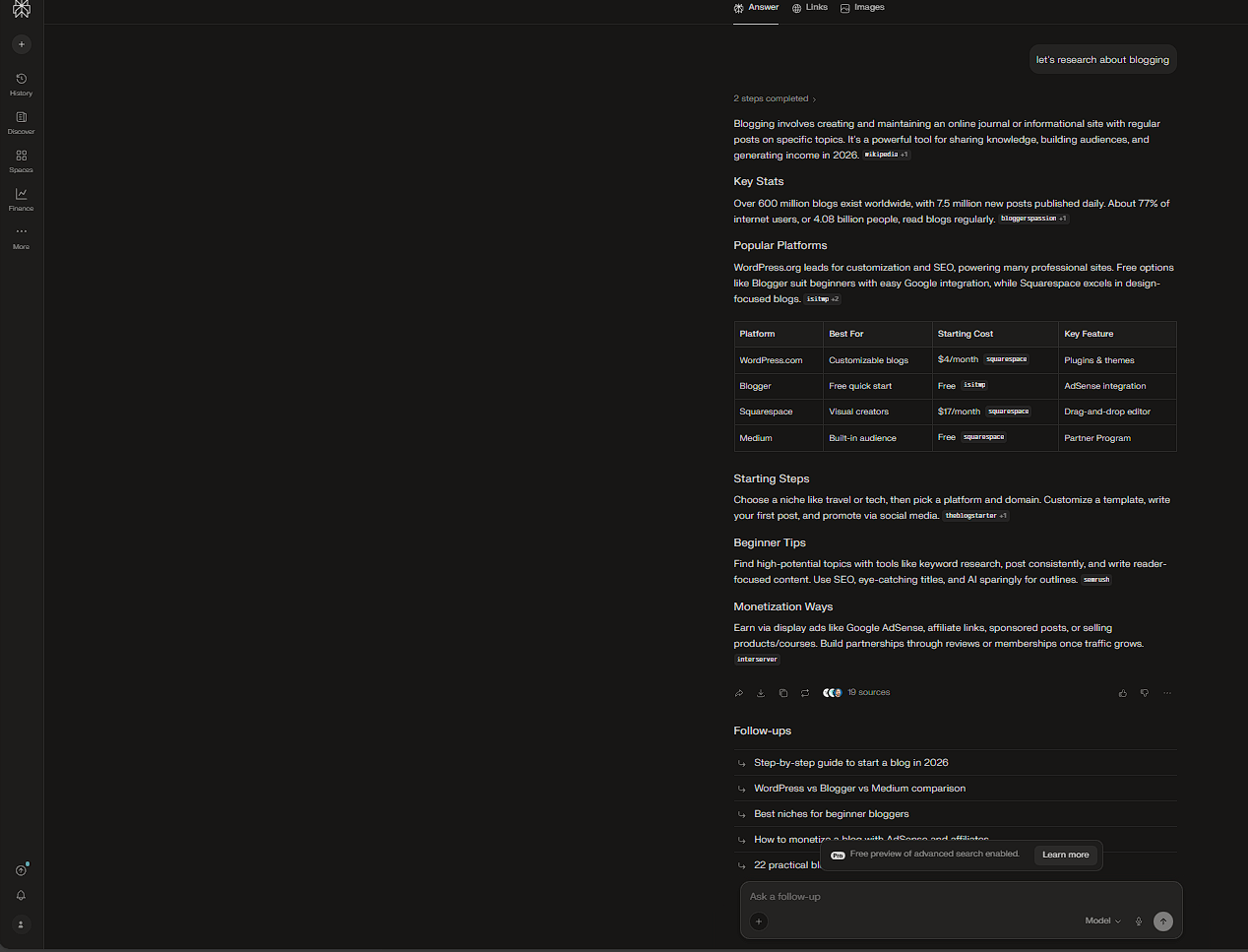Open the notifications bell icon
The width and height of the screenshot is (1248, 952).
coord(21,896)
